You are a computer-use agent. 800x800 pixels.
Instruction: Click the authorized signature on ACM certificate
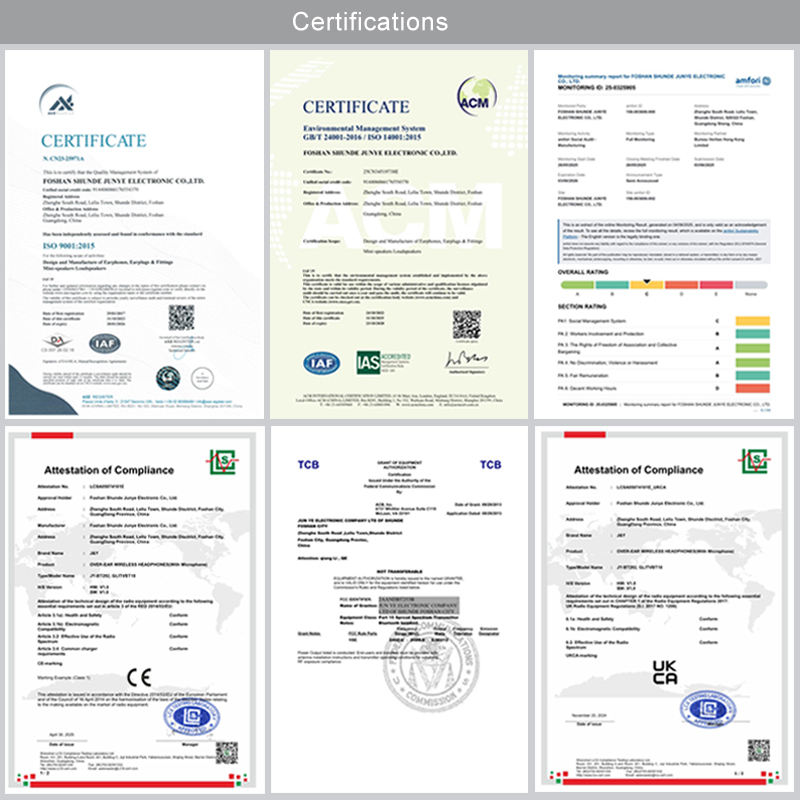tap(466, 359)
